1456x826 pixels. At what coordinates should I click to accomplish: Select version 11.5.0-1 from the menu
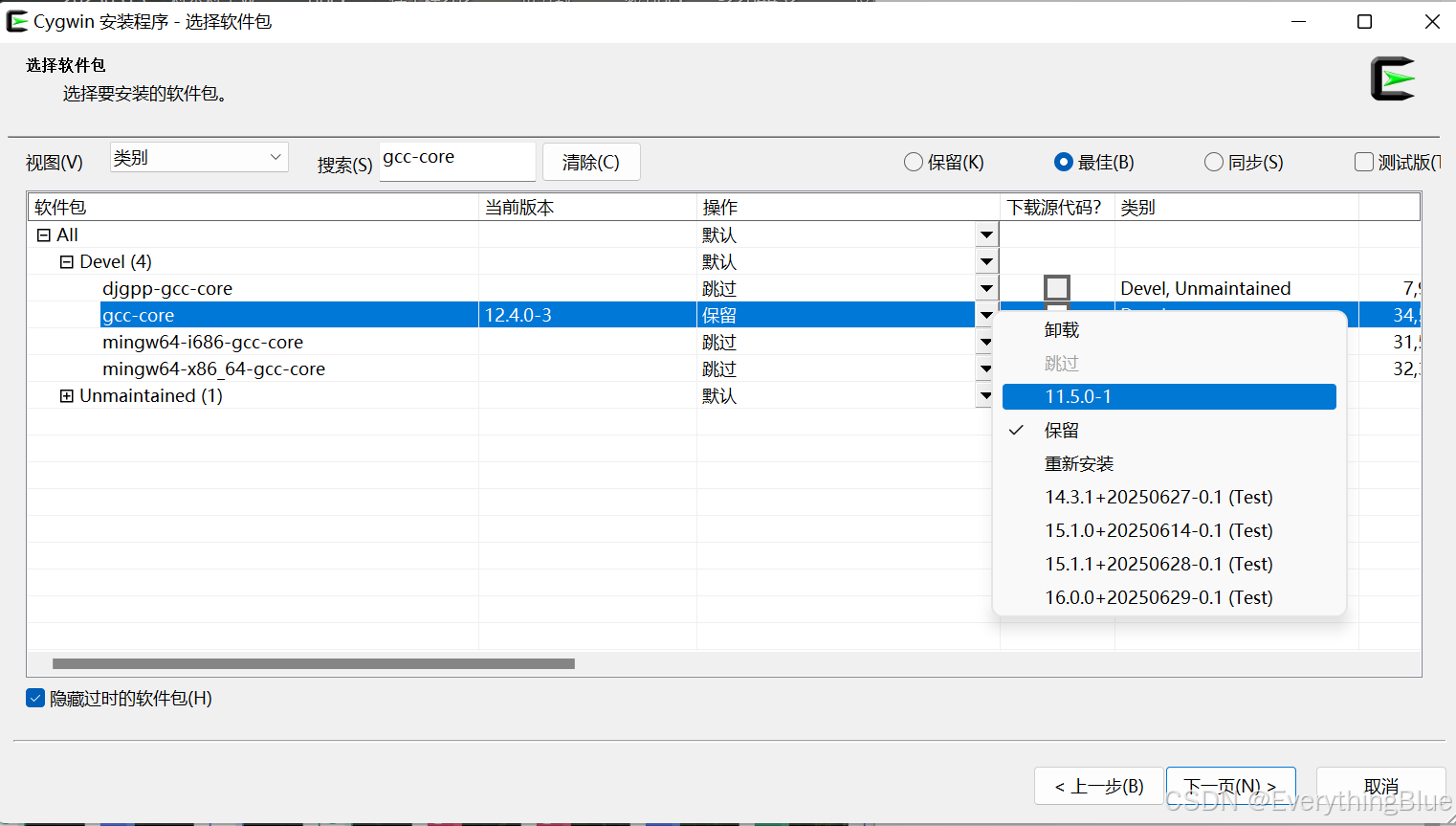[1079, 396]
